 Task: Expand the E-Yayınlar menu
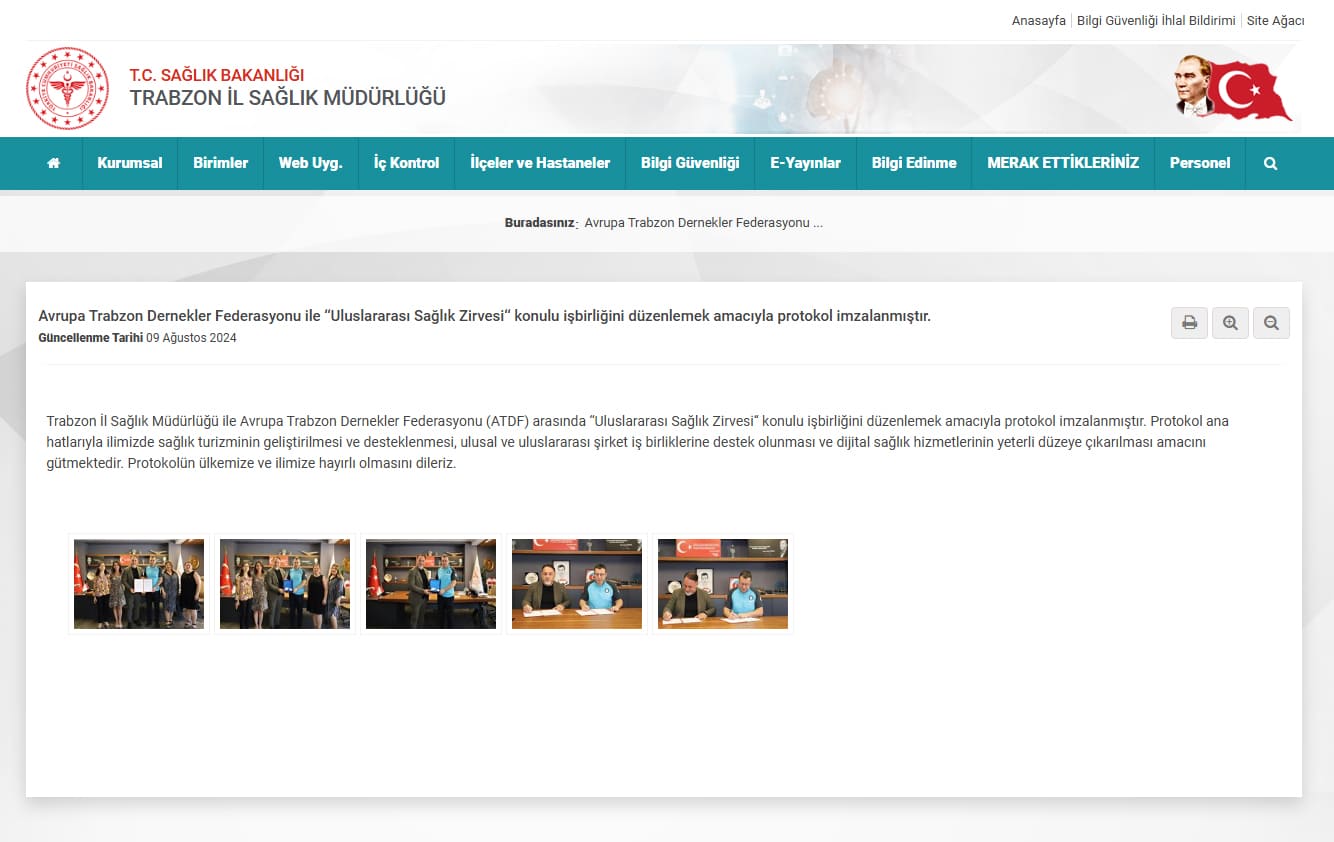(805, 163)
